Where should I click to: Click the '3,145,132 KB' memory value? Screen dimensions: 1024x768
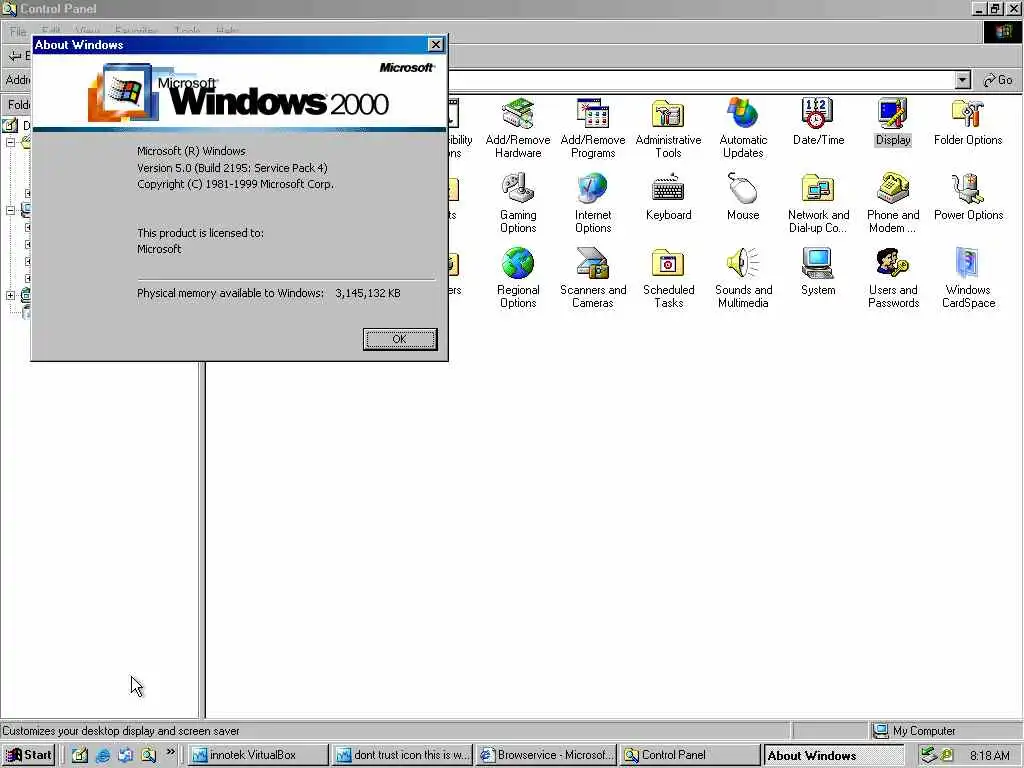click(x=368, y=293)
